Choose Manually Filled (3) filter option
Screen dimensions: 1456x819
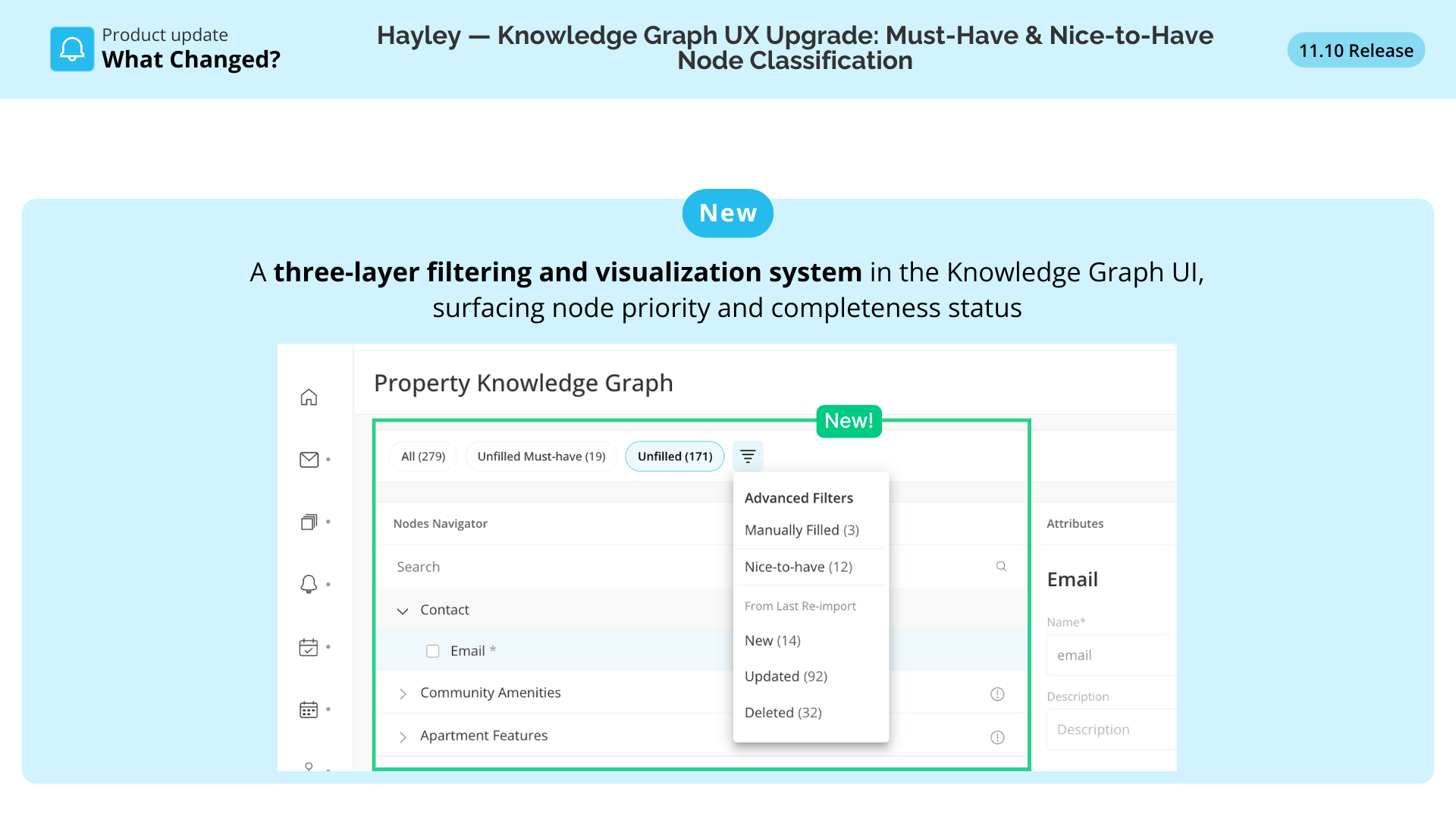pyautogui.click(x=802, y=530)
